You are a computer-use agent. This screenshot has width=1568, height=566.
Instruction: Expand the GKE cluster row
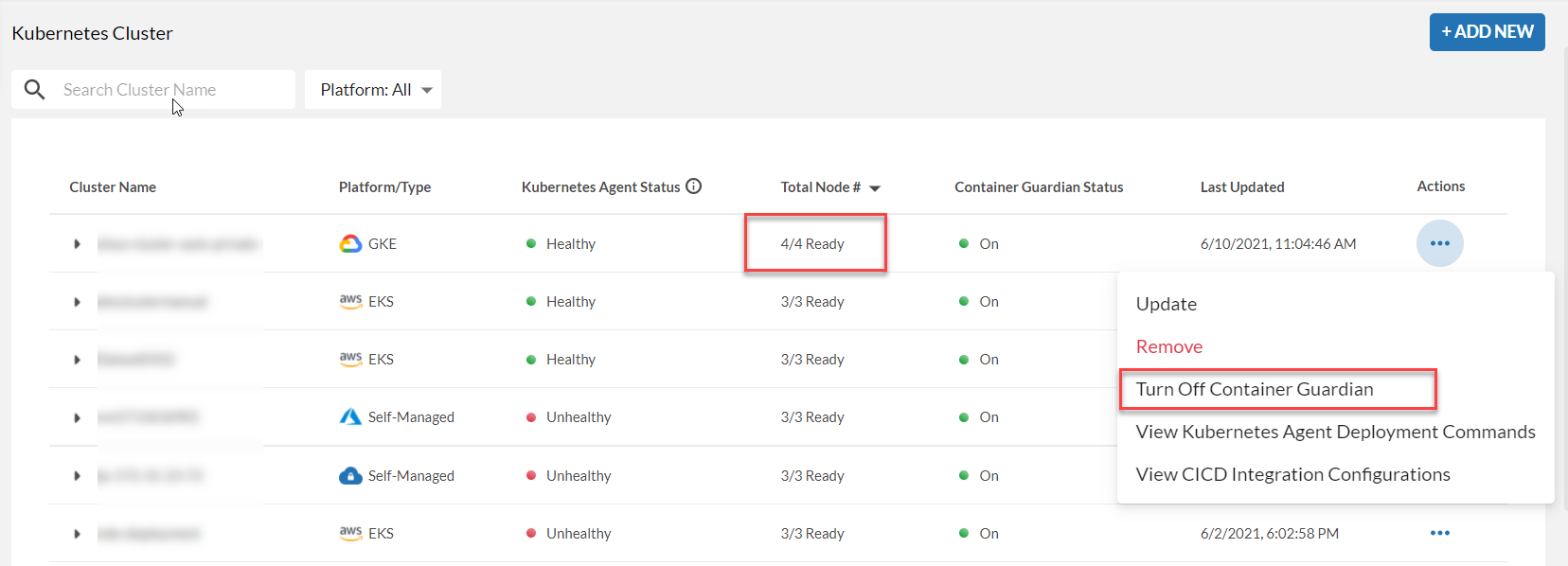77,244
